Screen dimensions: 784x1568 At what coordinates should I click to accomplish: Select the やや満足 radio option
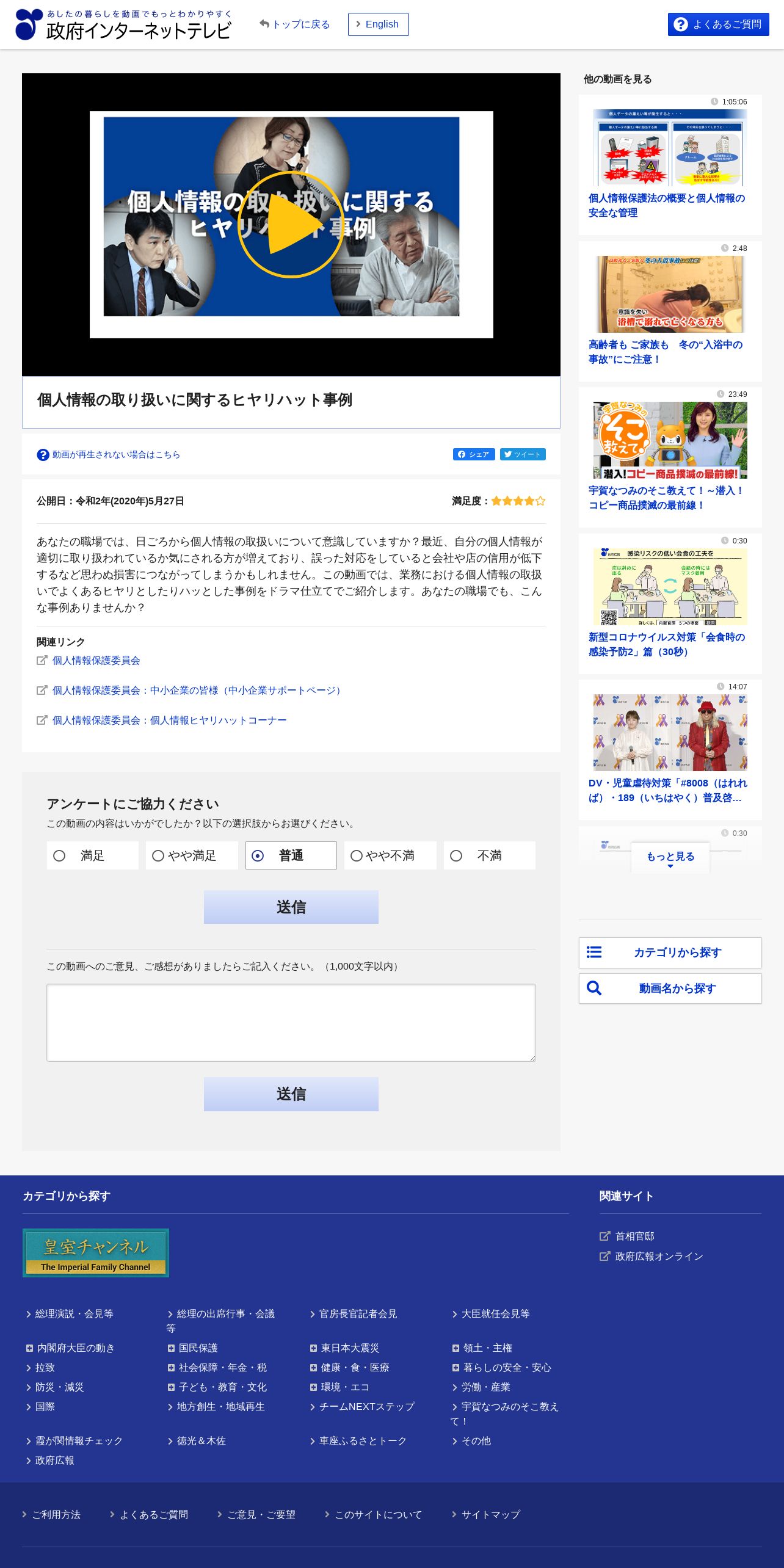pos(192,855)
